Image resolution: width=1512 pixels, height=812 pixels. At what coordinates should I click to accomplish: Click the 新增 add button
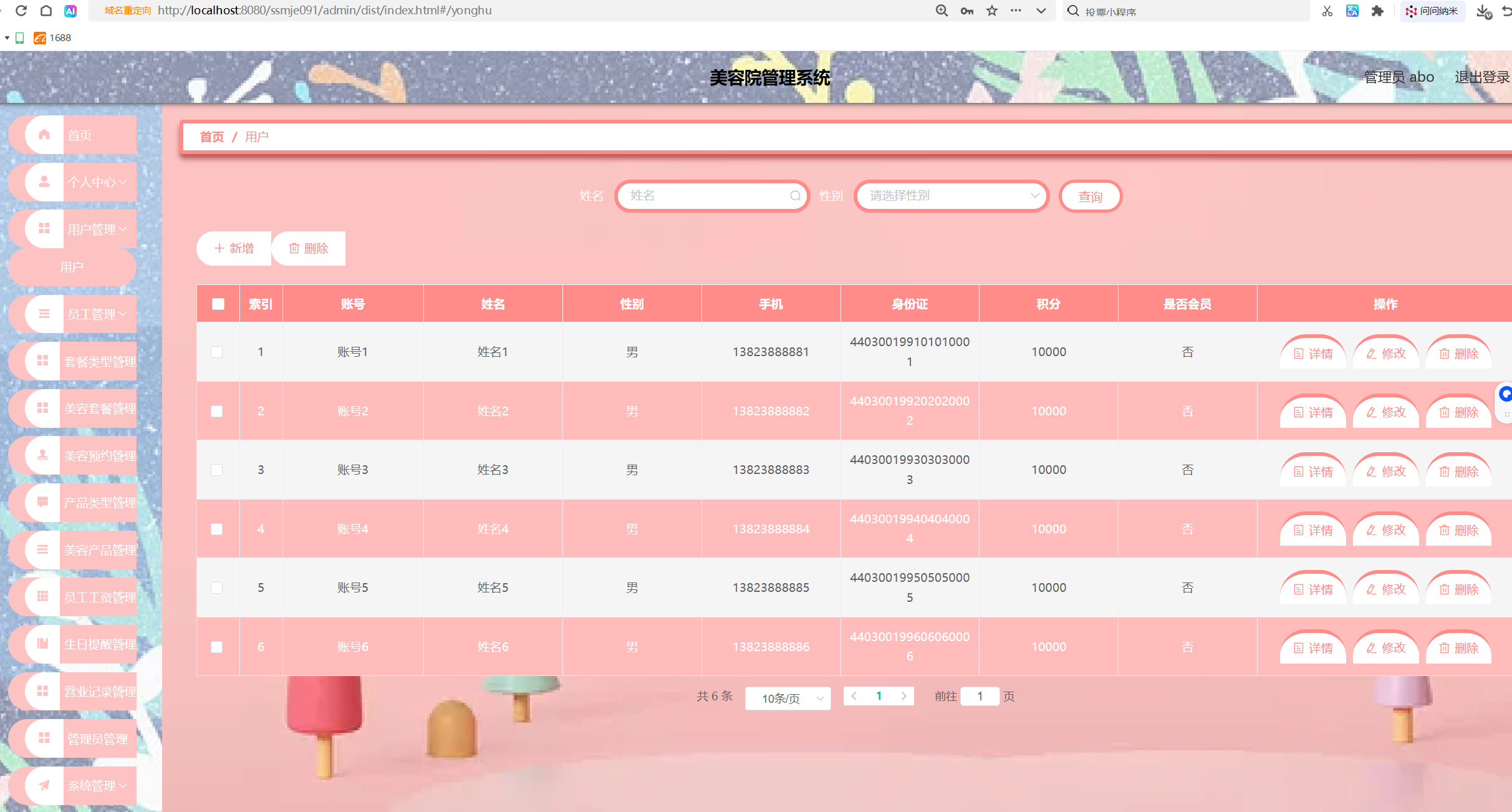[234, 248]
